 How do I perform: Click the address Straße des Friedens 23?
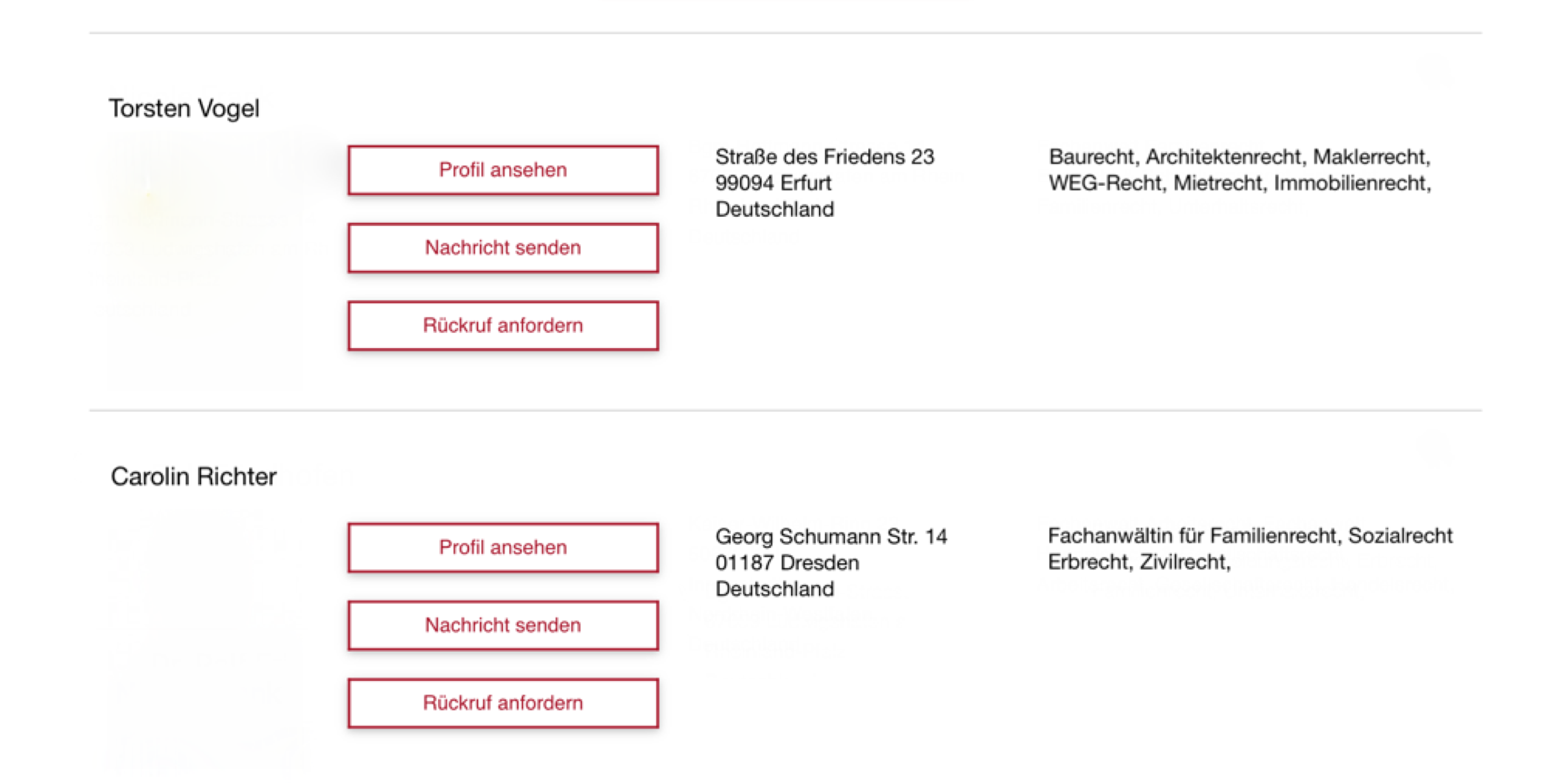pyautogui.click(x=824, y=157)
